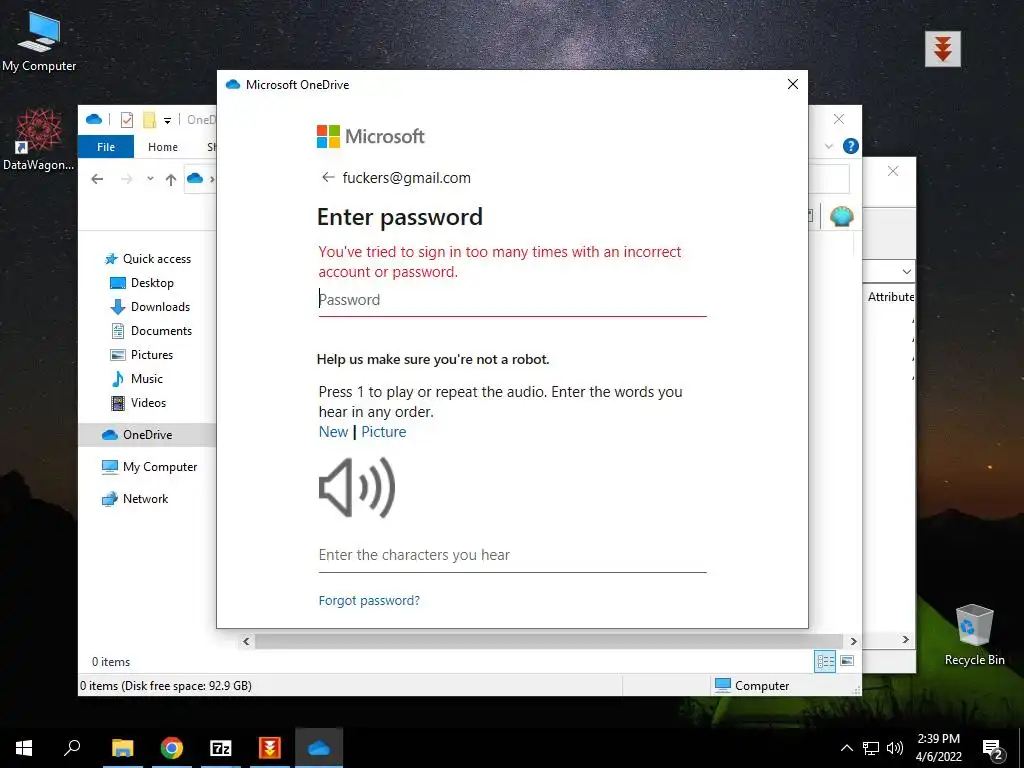Viewport: 1024px width, 768px height.
Task: Expand the dropdown in the rear window
Action: coord(906,271)
